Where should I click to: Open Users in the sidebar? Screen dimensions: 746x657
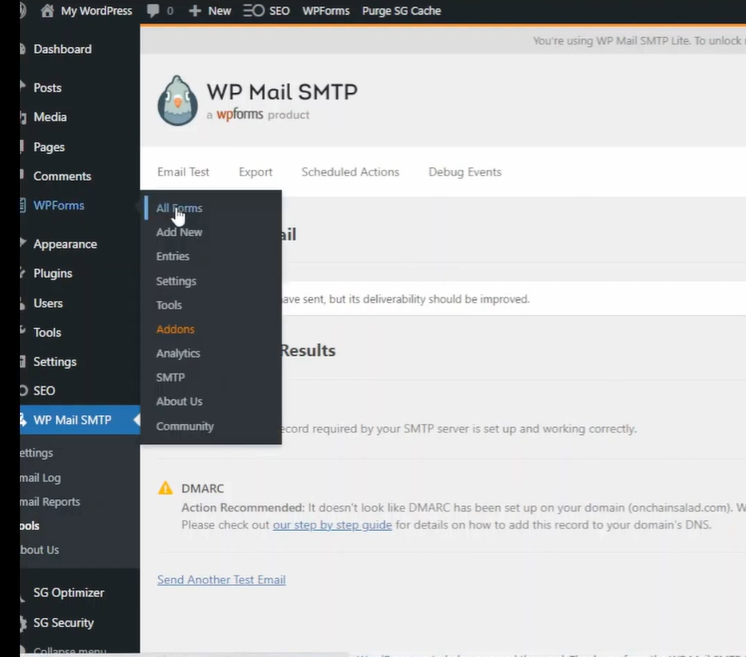[48, 303]
